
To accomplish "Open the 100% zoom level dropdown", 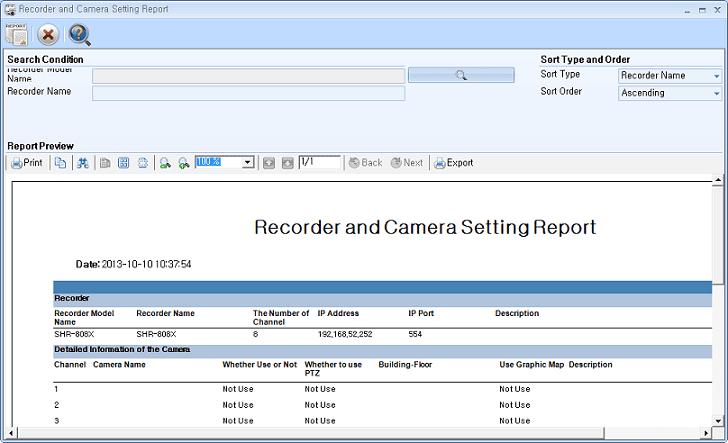I will (x=248, y=163).
